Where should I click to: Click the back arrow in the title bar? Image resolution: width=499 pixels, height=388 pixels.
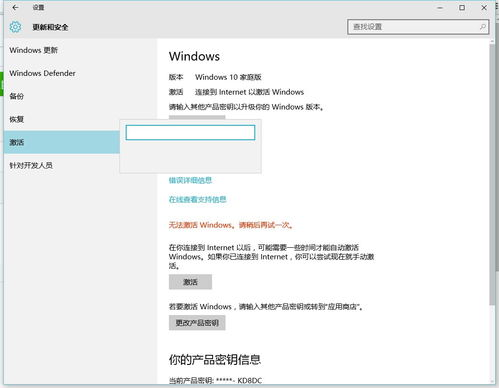pos(15,7)
